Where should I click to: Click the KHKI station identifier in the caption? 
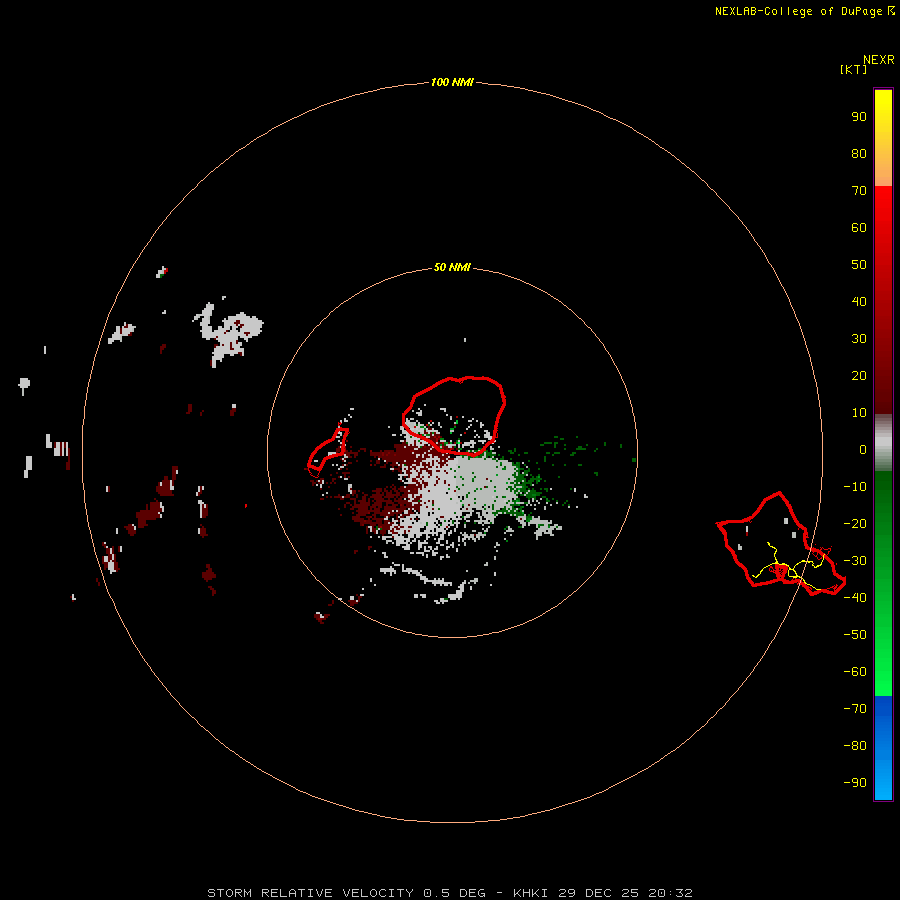pos(532,893)
